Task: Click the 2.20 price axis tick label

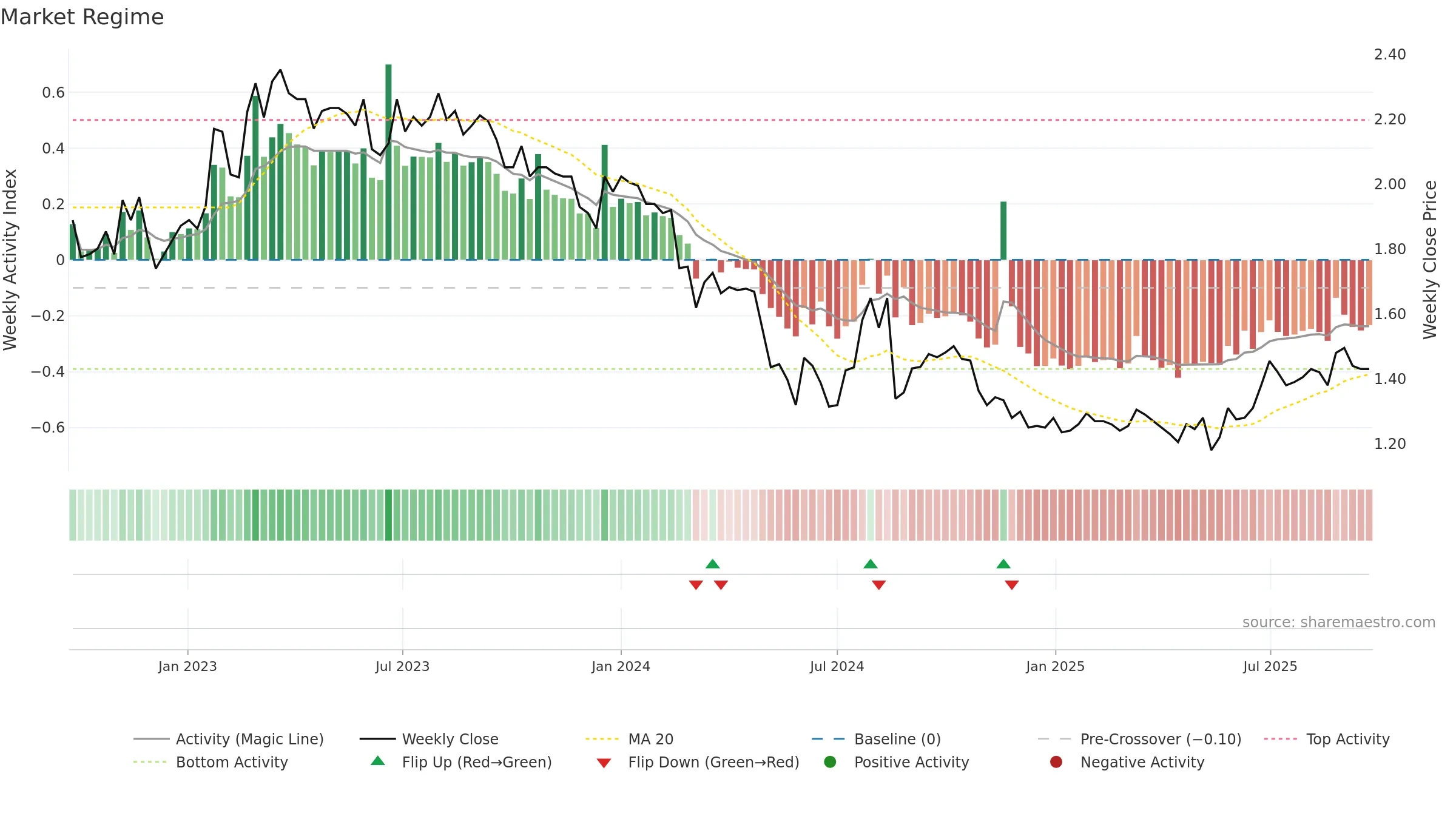Action: [1390, 120]
